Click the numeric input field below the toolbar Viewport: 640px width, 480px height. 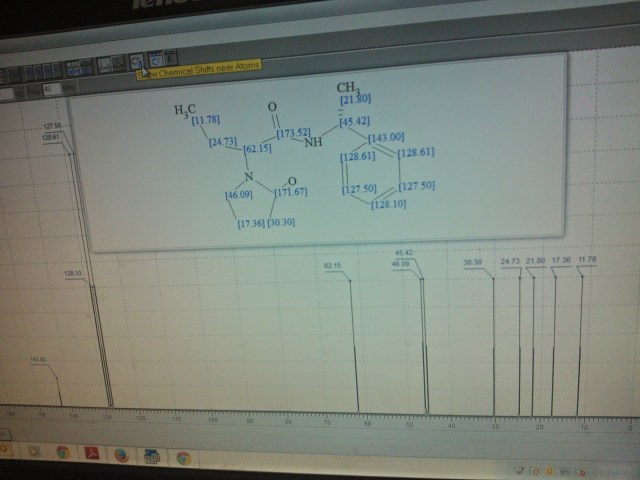click(52, 88)
